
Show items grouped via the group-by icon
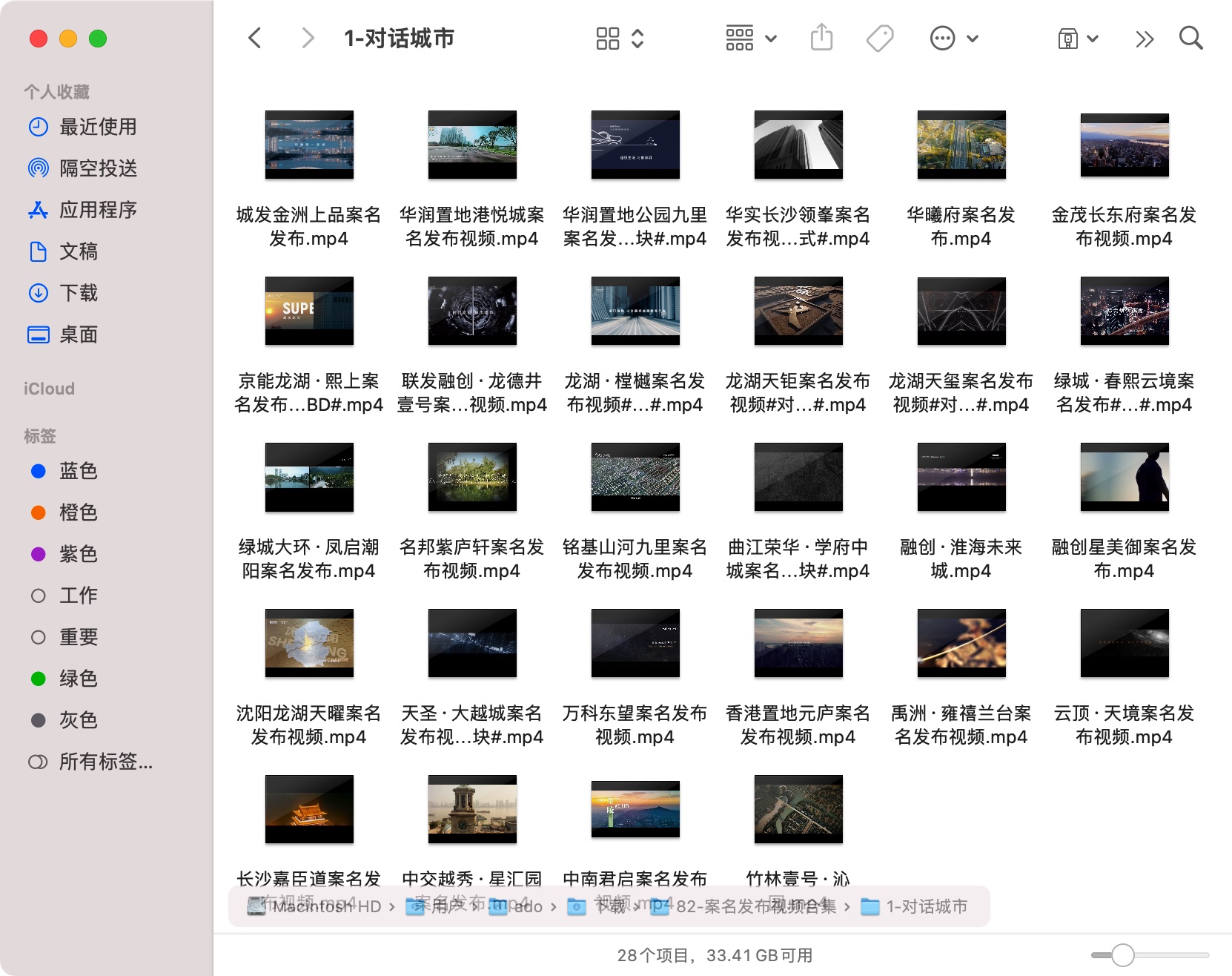pyautogui.click(x=739, y=38)
